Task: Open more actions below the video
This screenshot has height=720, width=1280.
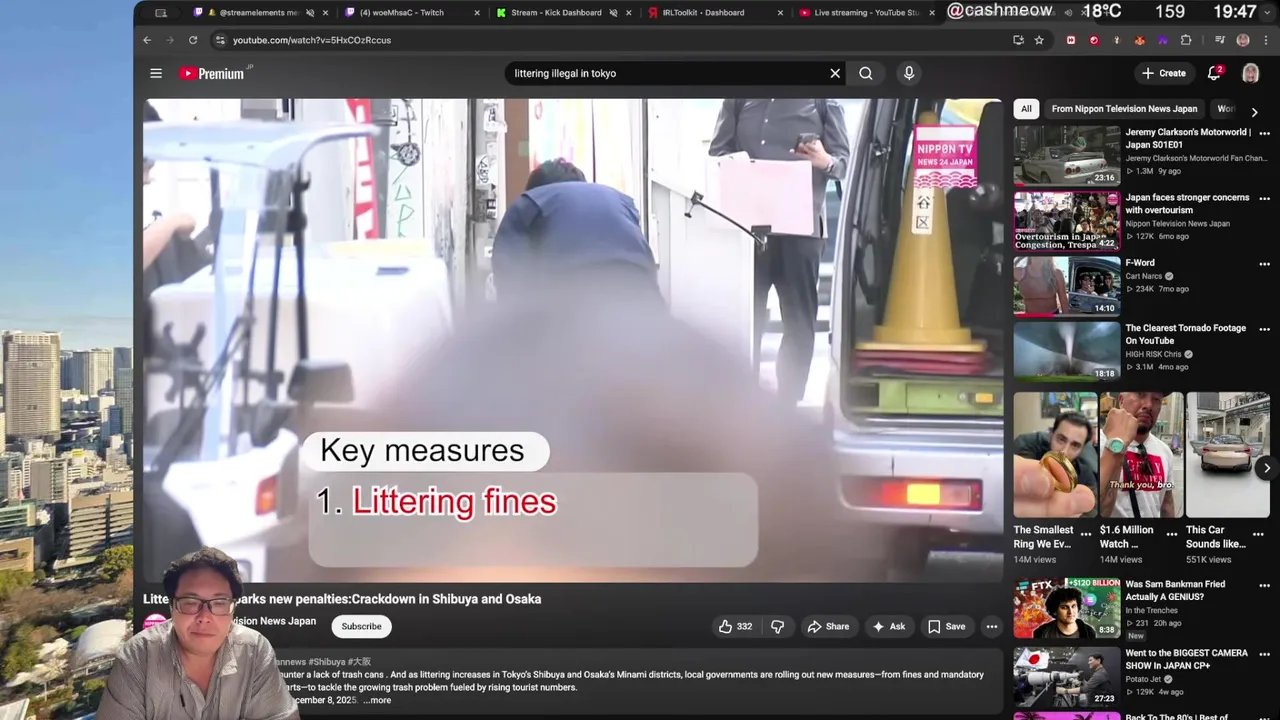Action: 992,626
